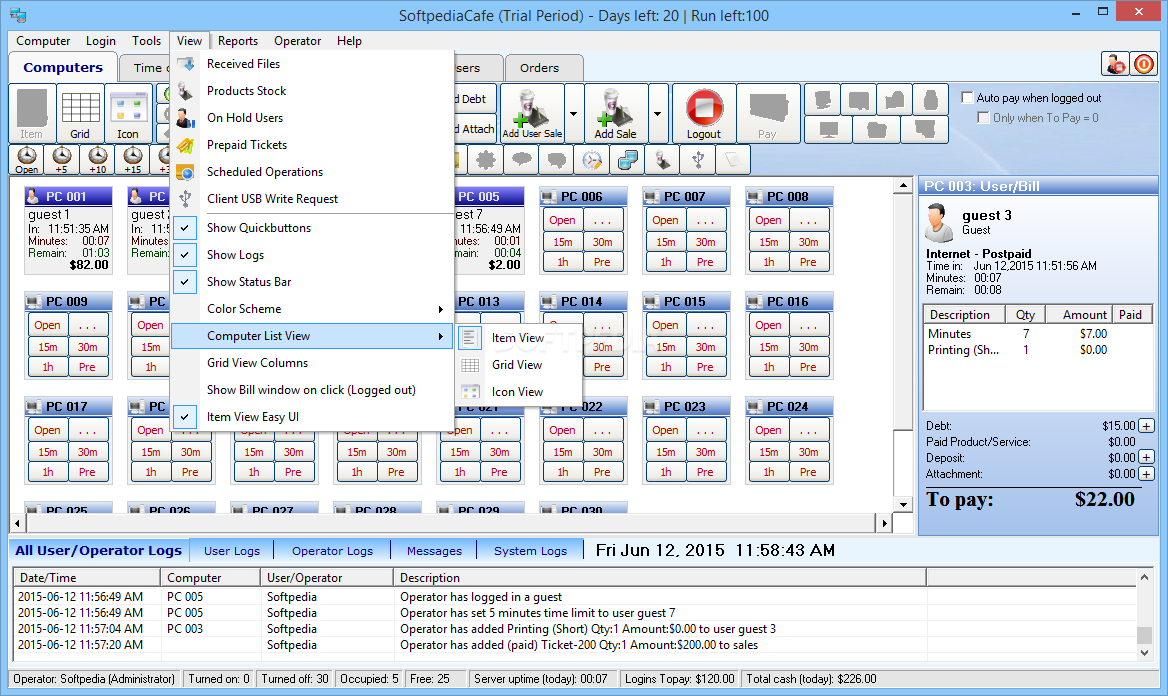1168x696 pixels.
Task: Open the scheduled clock toolbar icon
Action: pos(592,159)
